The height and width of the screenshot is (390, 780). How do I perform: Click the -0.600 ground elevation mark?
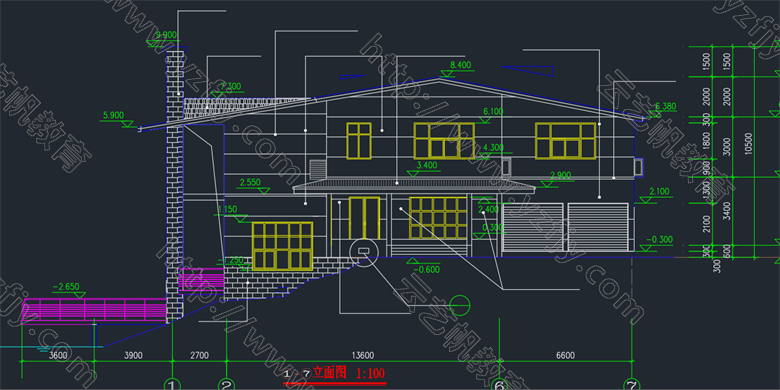click(x=429, y=270)
